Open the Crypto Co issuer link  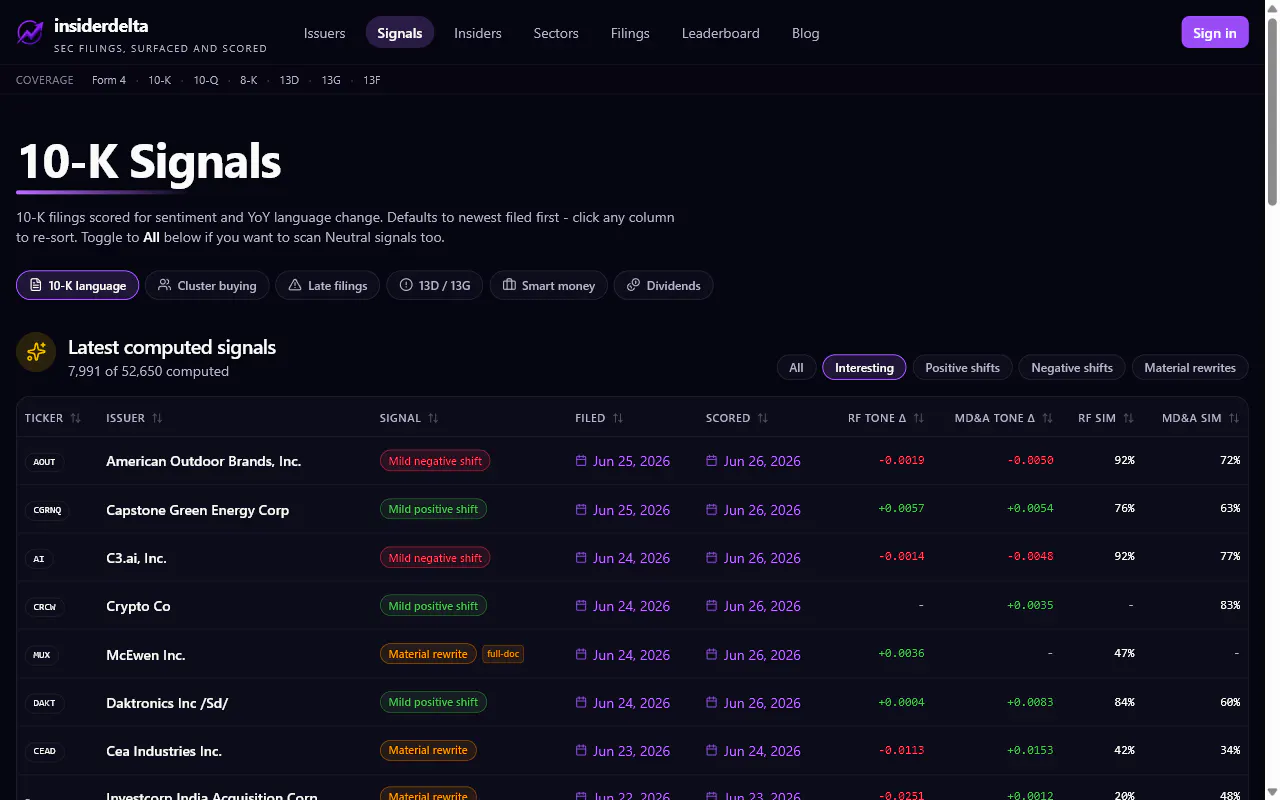pos(138,606)
